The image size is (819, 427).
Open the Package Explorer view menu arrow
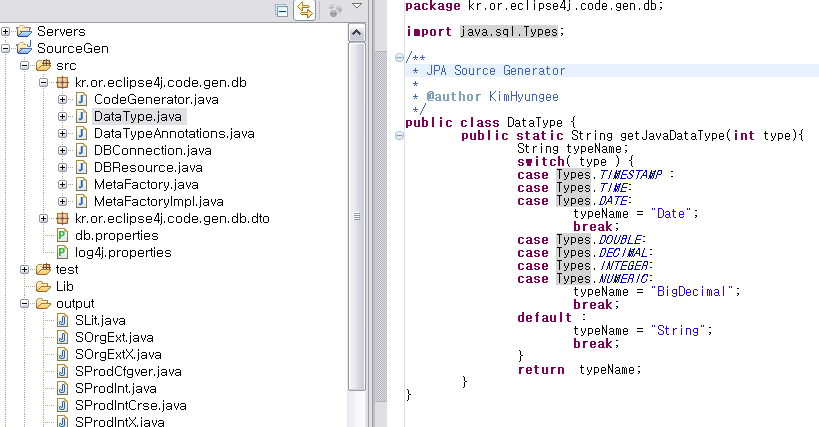tap(357, 6)
